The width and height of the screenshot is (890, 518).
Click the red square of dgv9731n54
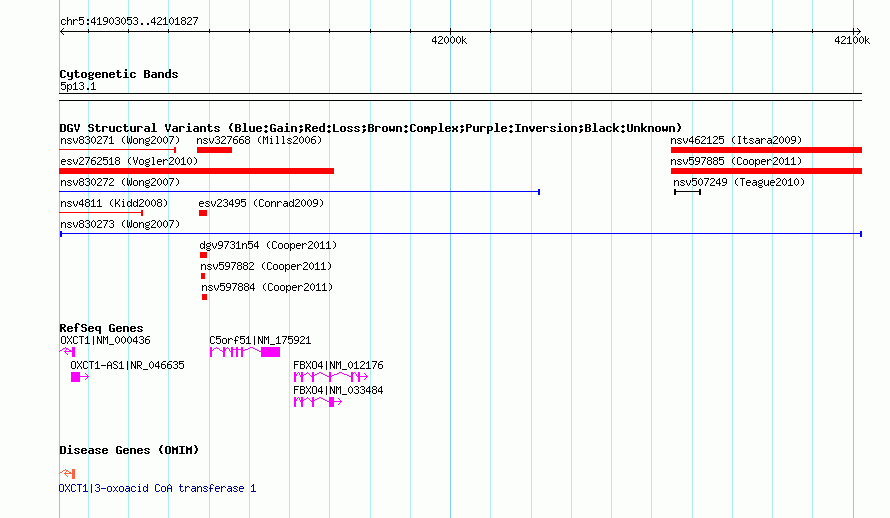point(203,255)
